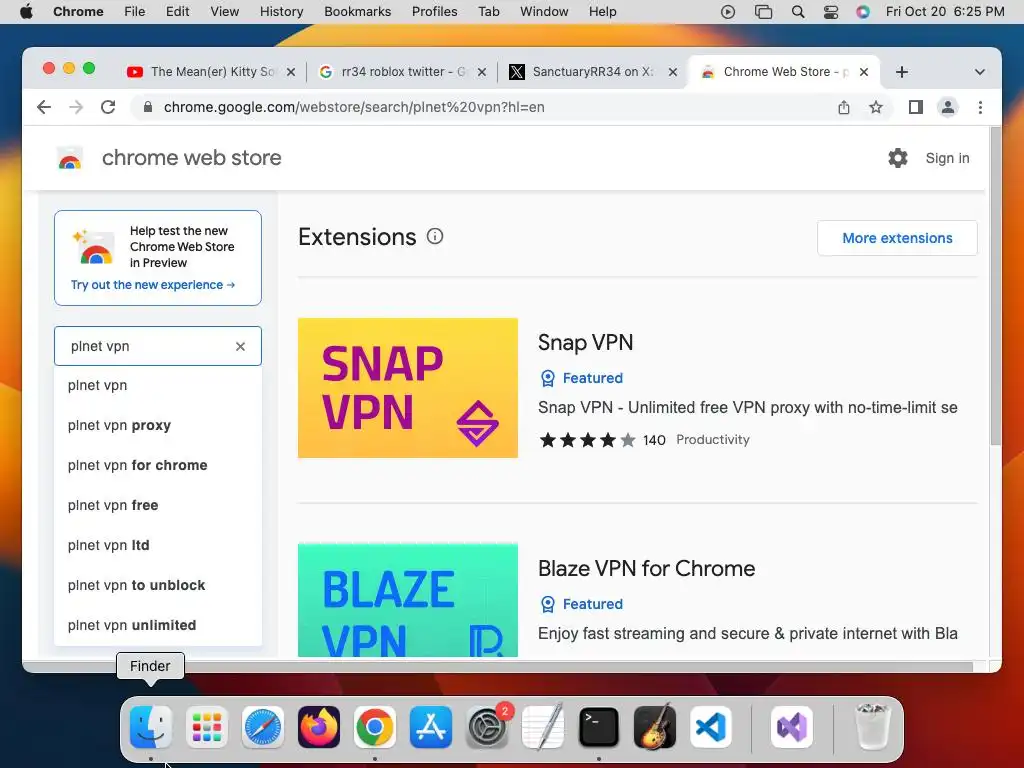The width and height of the screenshot is (1024, 768).
Task: Click the Featured badge under Snap VPN
Action: [582, 378]
